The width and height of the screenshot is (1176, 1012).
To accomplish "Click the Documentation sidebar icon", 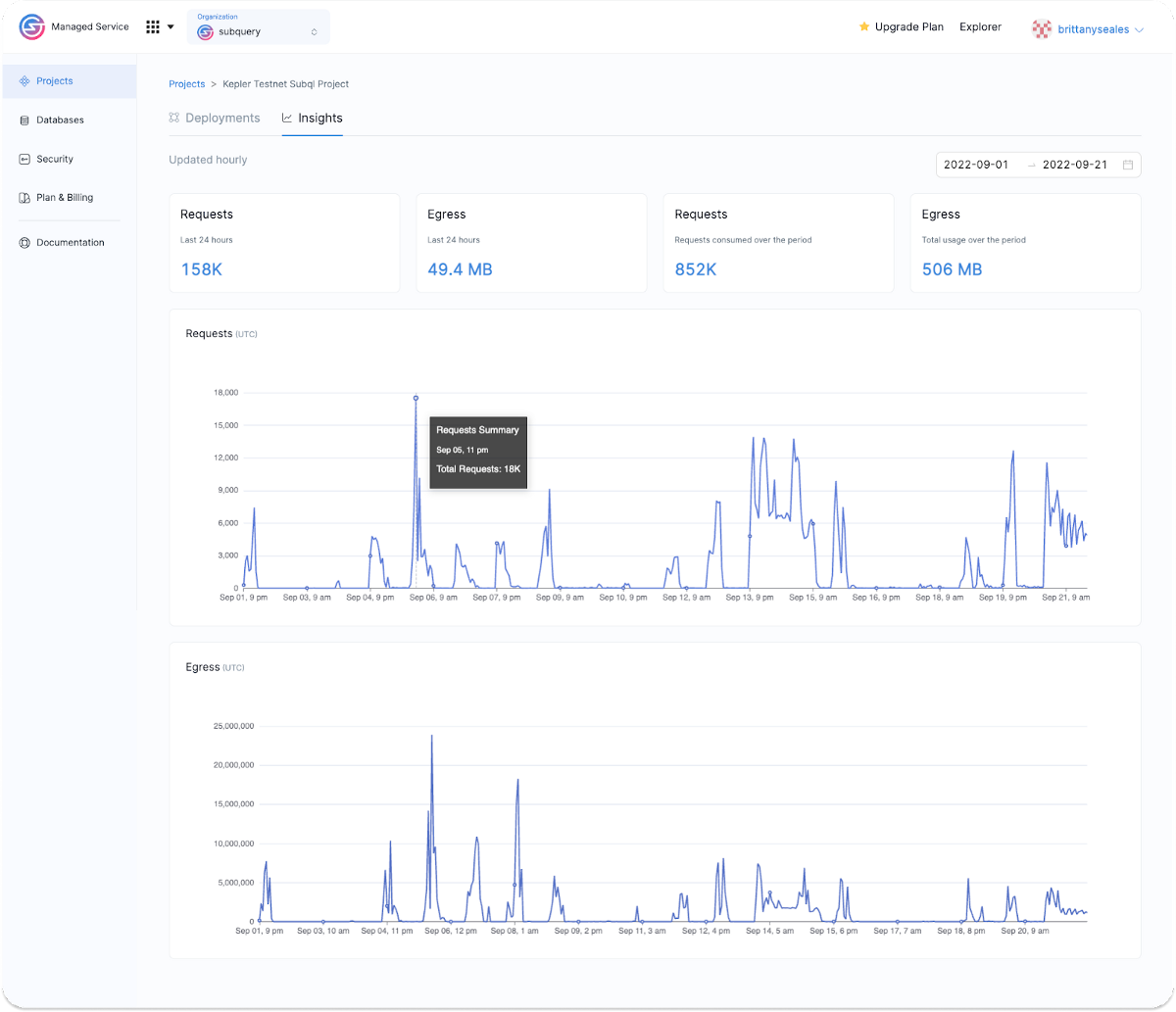I will point(24,243).
